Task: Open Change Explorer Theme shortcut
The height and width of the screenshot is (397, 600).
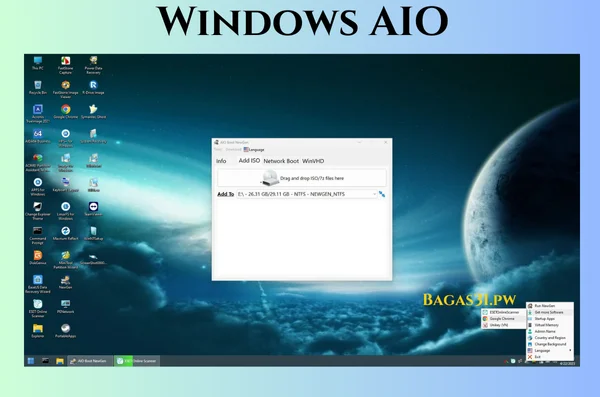Action: [38, 211]
